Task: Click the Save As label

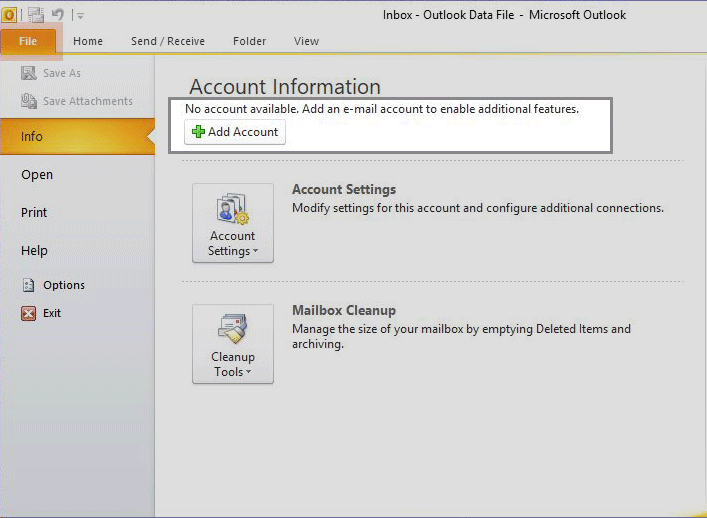Action: click(x=62, y=73)
